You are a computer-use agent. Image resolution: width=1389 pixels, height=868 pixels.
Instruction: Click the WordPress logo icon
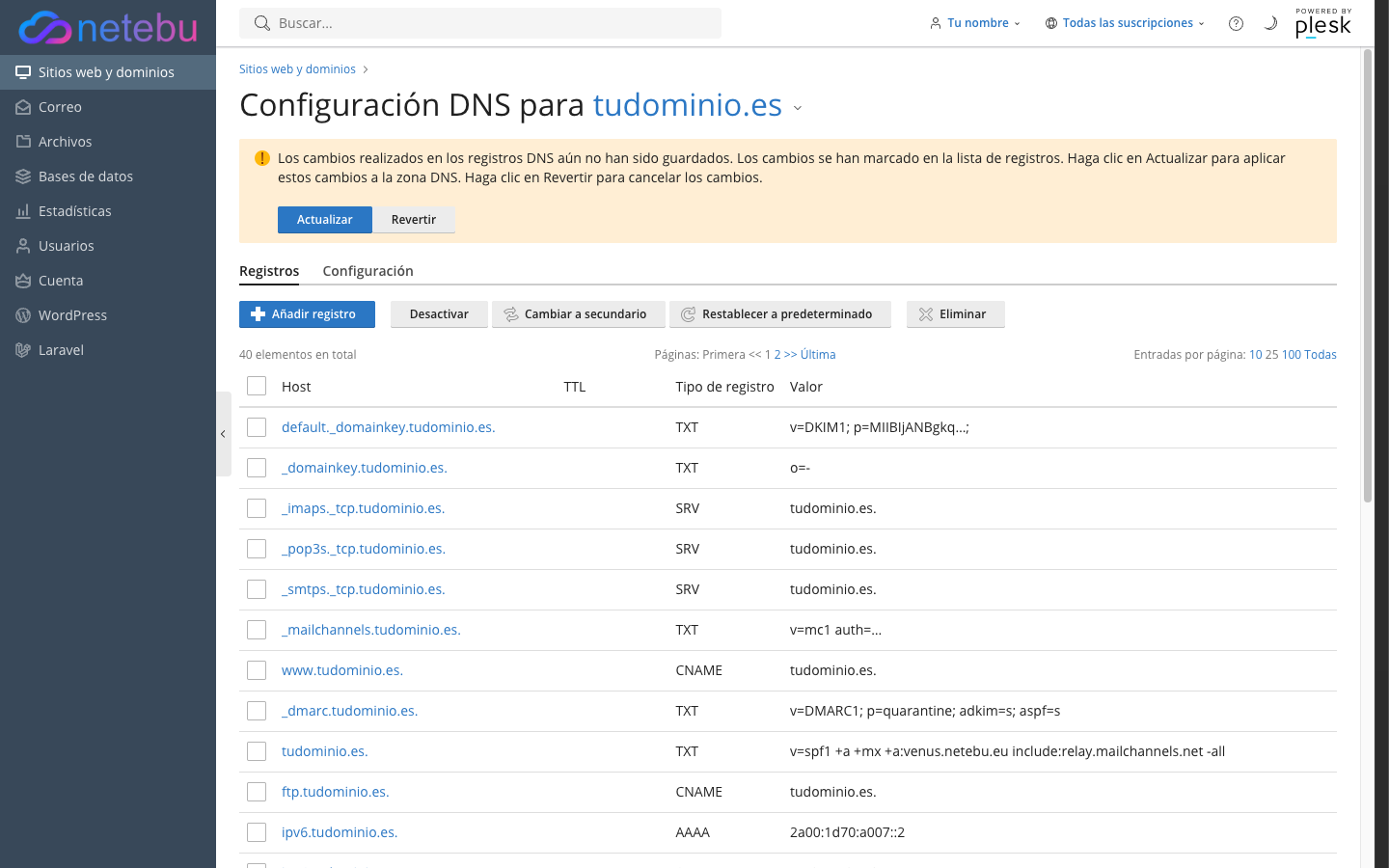tap(23, 315)
